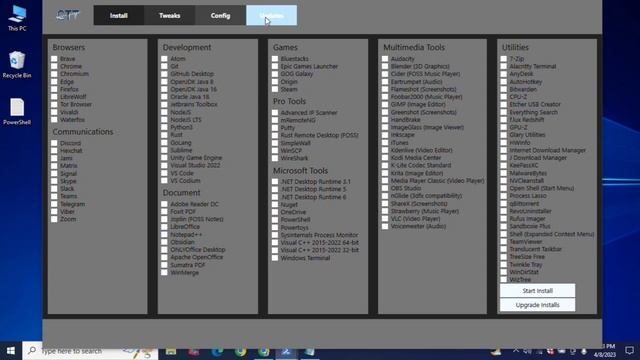Enable the Zoom checkbox
The image size is (640, 360).
pyautogui.click(x=54, y=219)
